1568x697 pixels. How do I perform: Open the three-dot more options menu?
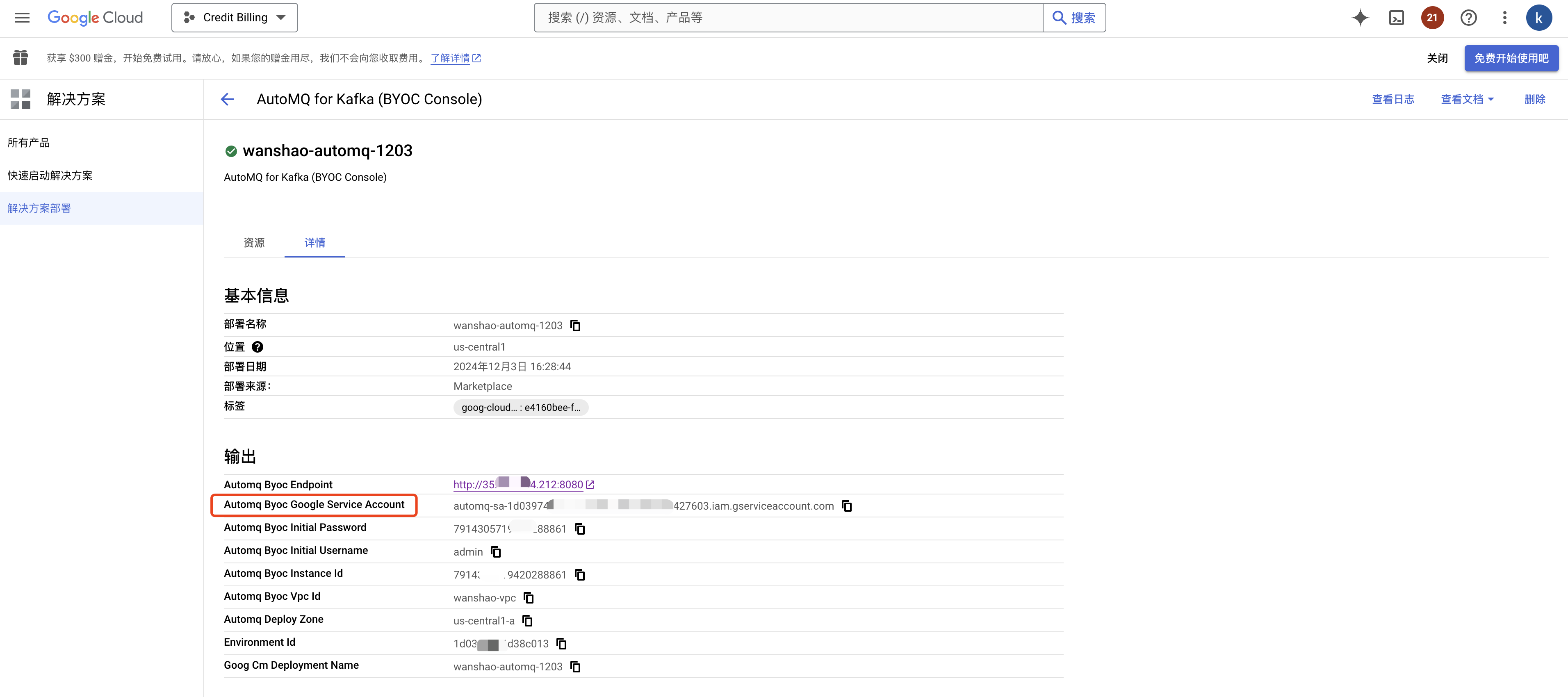(1504, 18)
